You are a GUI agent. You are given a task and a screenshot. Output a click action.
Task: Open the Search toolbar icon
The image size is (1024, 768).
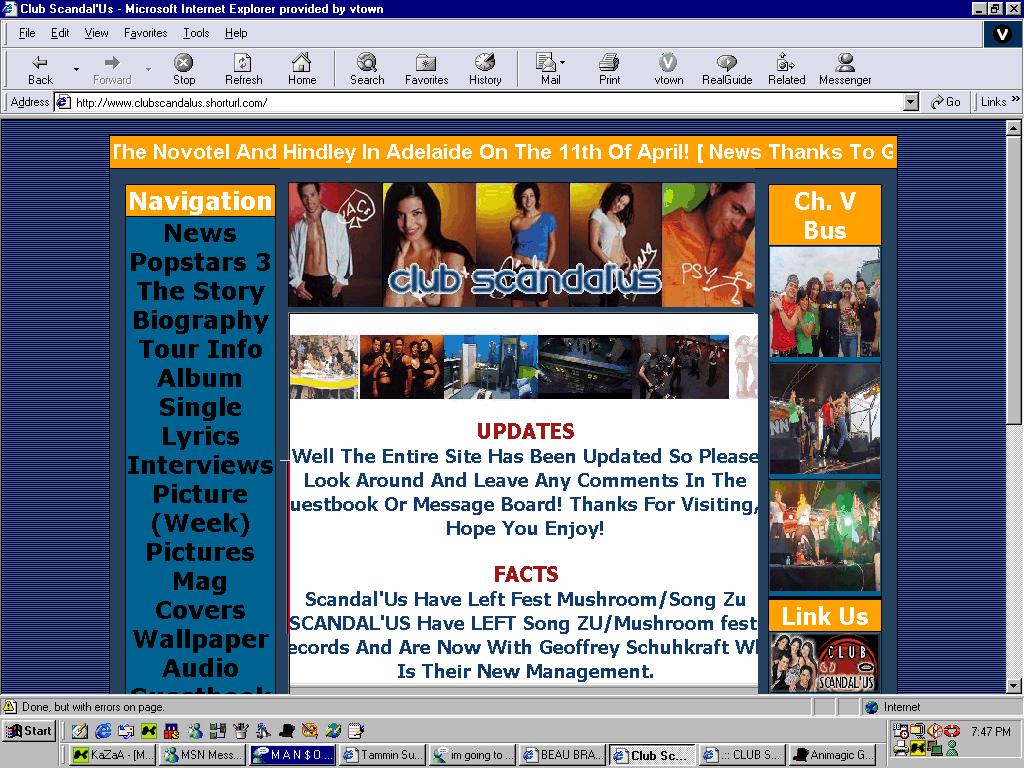(x=367, y=68)
